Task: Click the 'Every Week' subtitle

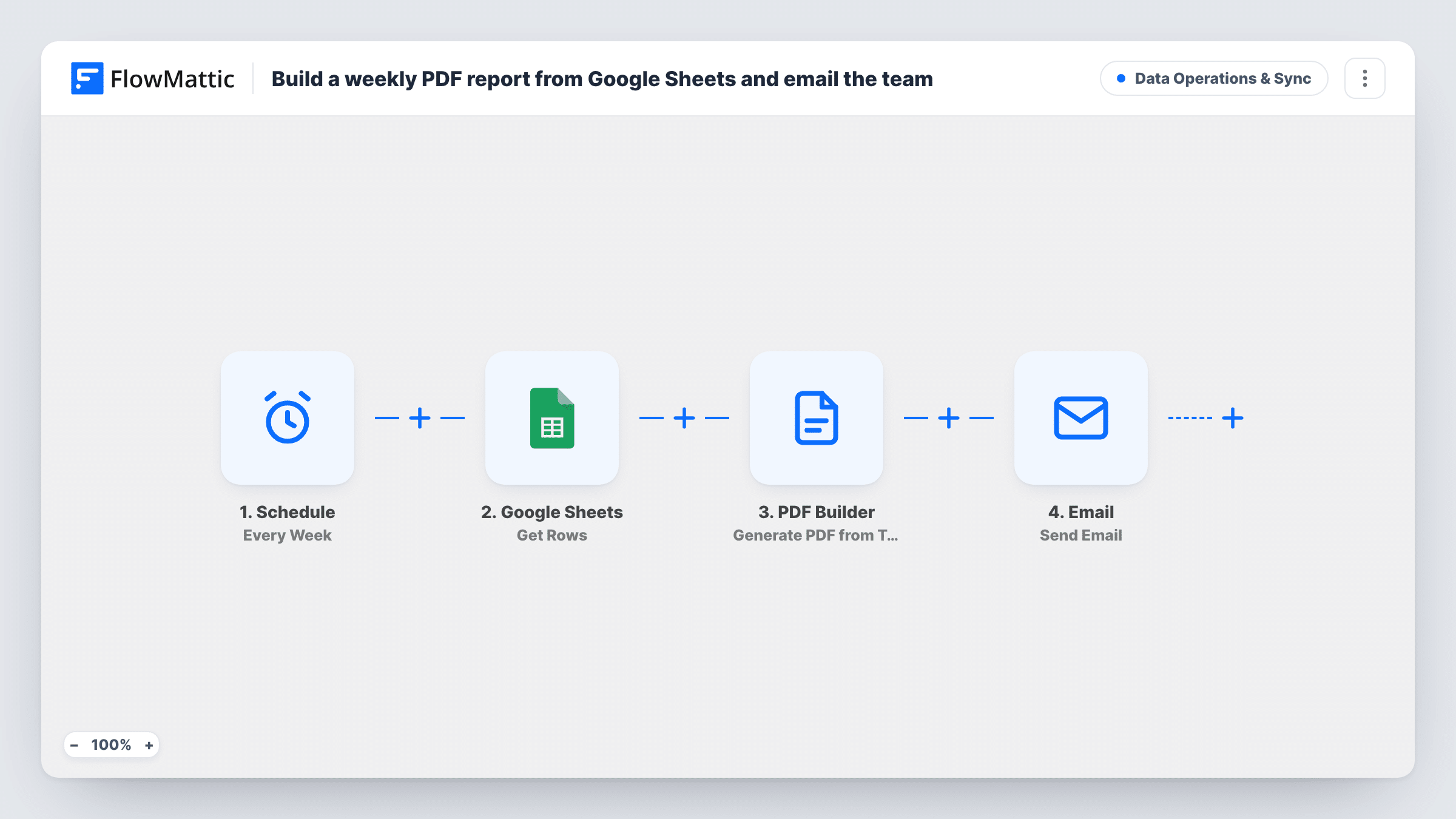Action: 288,535
